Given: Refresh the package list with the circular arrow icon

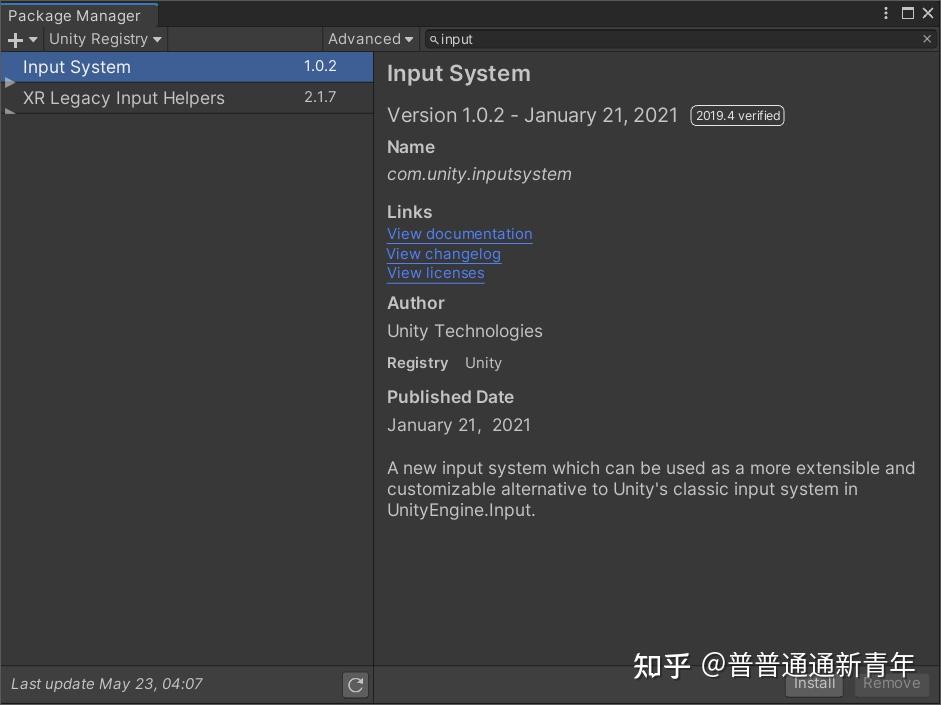Looking at the screenshot, I should (355, 684).
